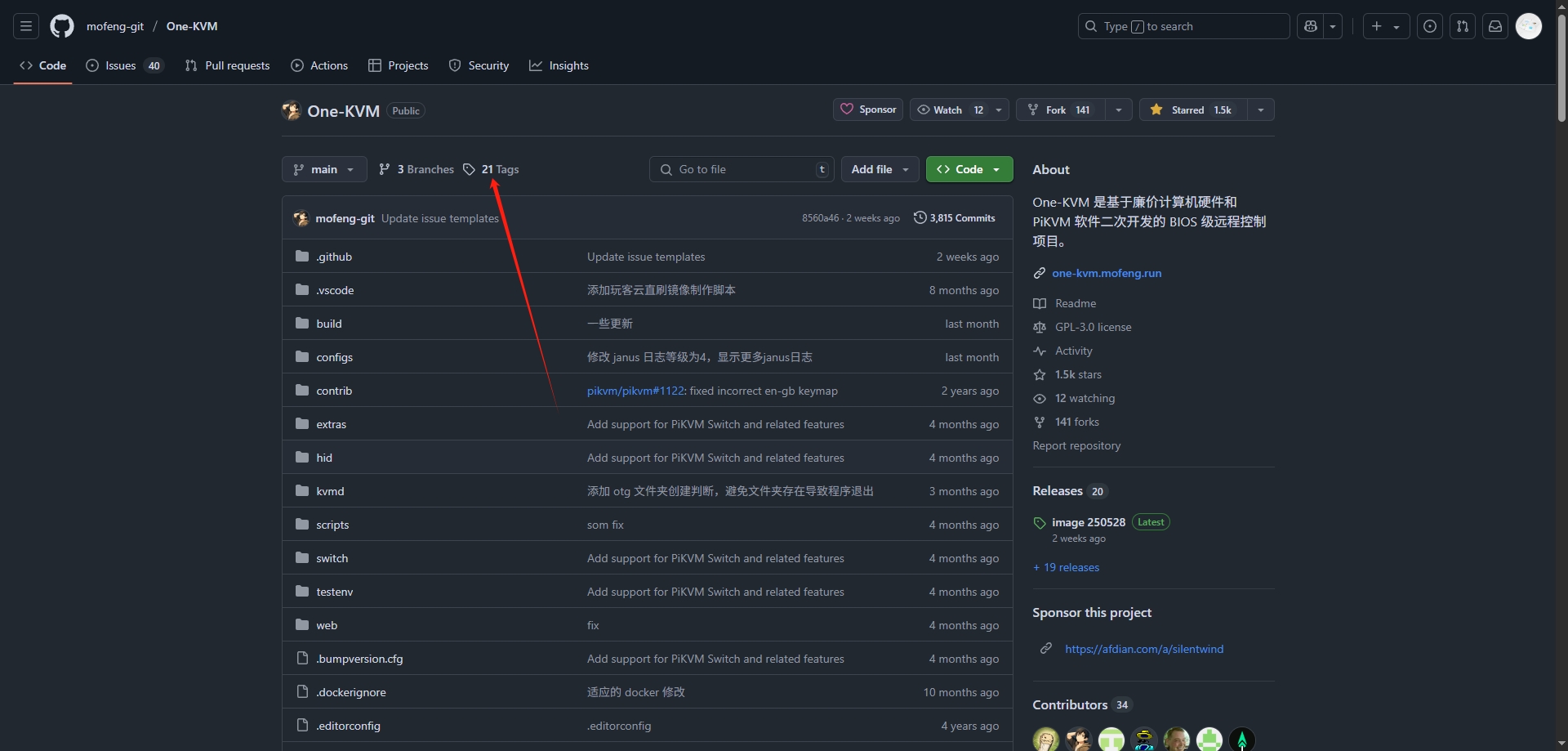
Task: Open the Security tab
Action: coord(479,65)
